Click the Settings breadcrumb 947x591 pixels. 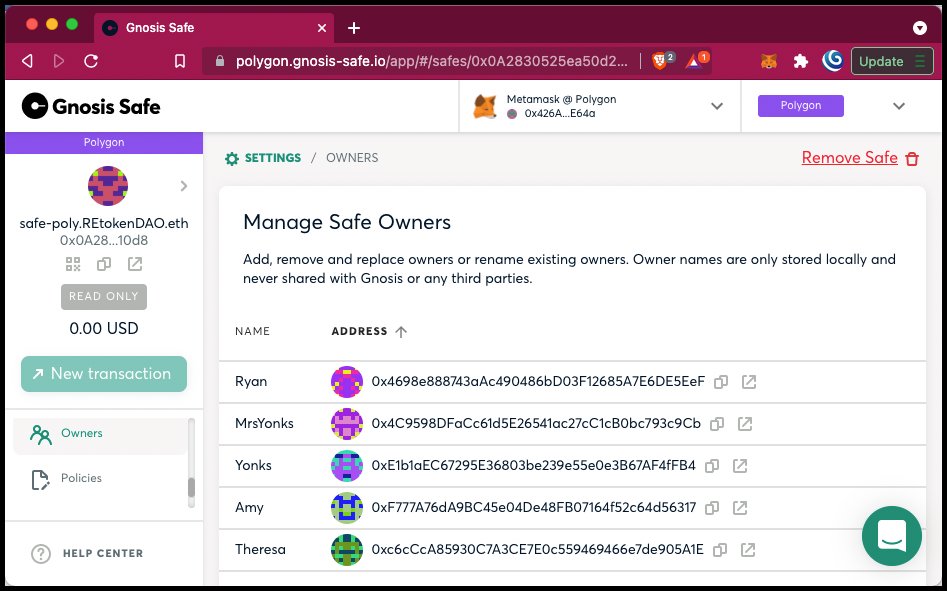263,158
